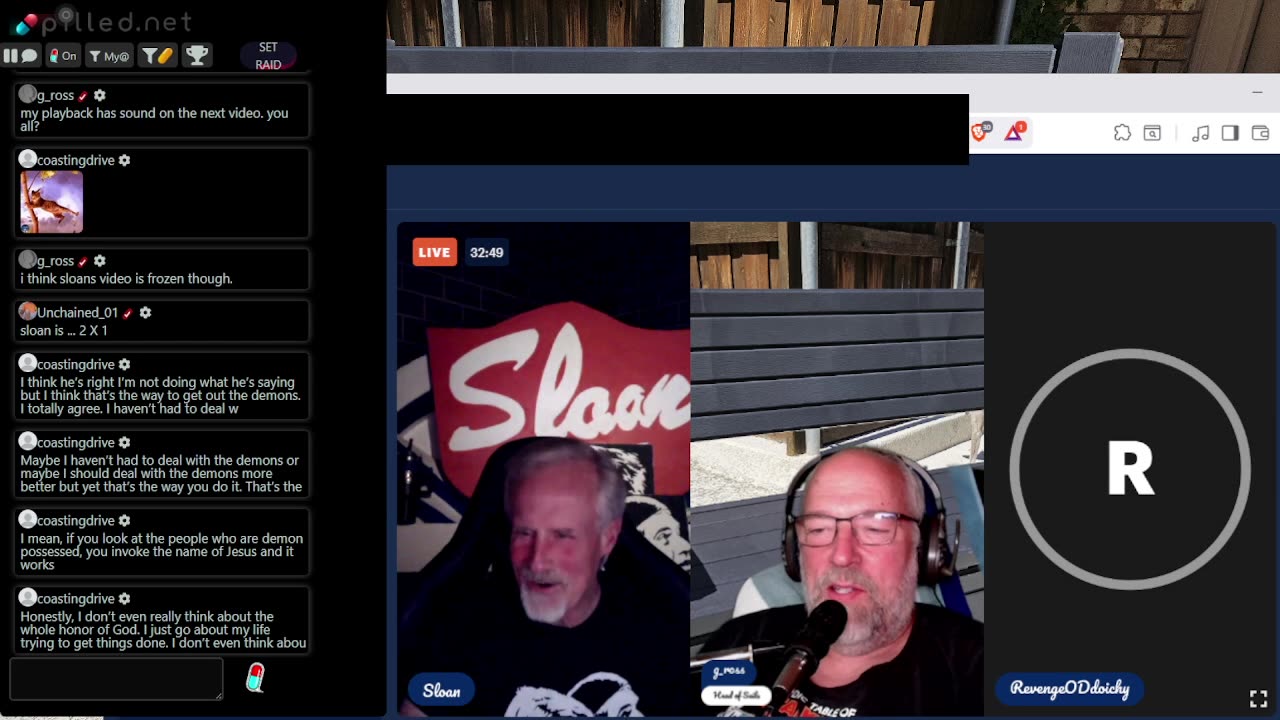Focus the chat message input box

coord(116,679)
